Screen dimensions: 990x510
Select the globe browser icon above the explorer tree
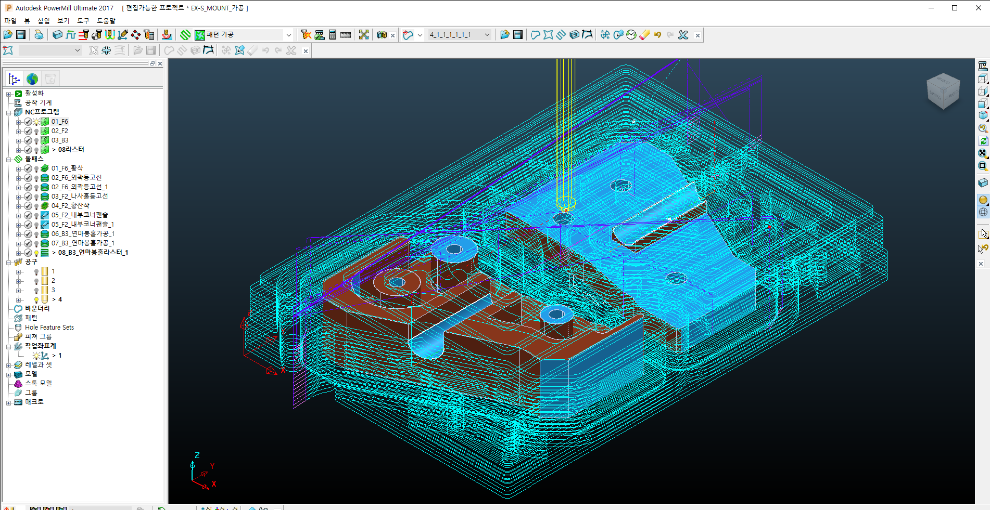tap(32, 79)
